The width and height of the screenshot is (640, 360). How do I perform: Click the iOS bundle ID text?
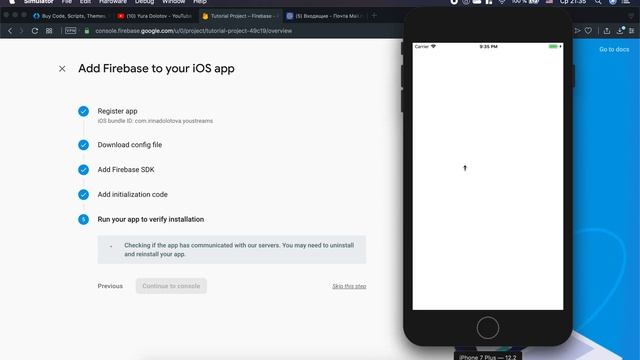(x=155, y=121)
